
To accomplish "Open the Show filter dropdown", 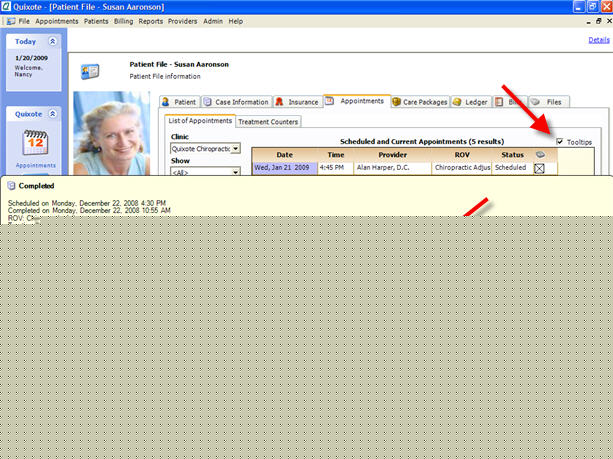I will pyautogui.click(x=235, y=172).
